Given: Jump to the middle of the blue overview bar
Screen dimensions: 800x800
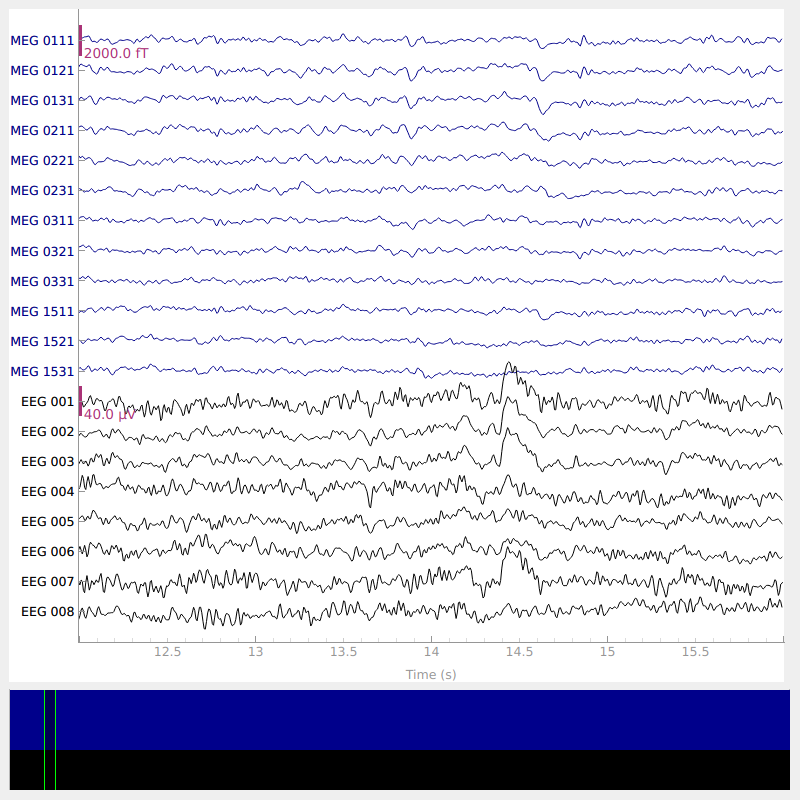Looking at the screenshot, I should [400, 719].
